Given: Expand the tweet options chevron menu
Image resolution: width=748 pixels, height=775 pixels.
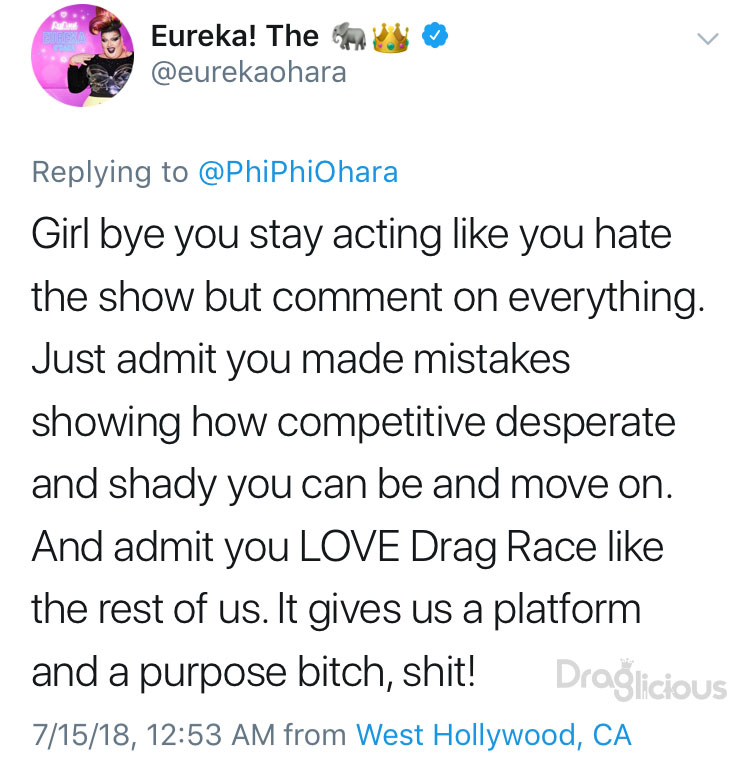Looking at the screenshot, I should 708,39.
